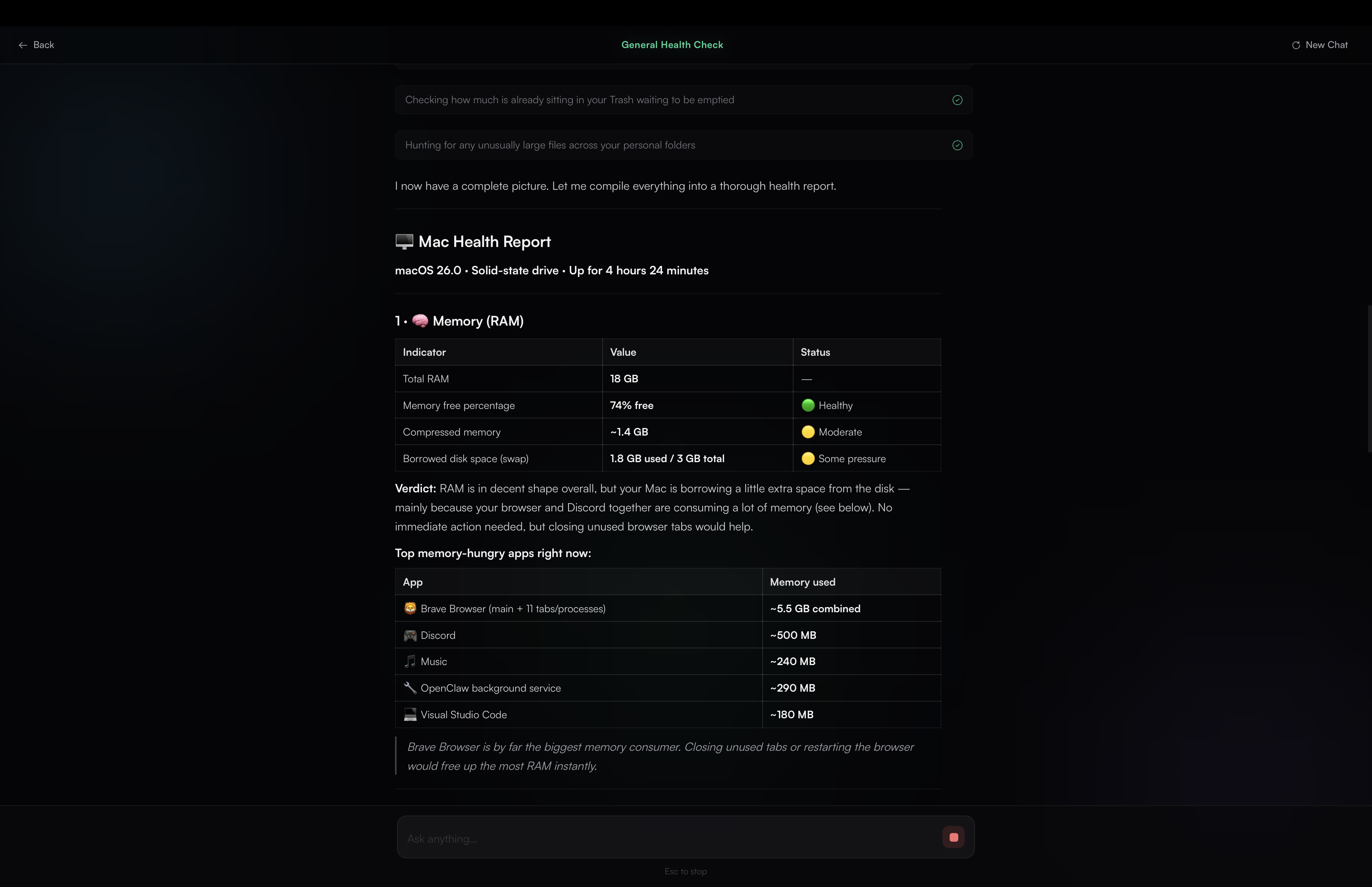Screen dimensions: 1372x887
Task: Click the Visual Studio Code laptop icon
Action: point(410,714)
